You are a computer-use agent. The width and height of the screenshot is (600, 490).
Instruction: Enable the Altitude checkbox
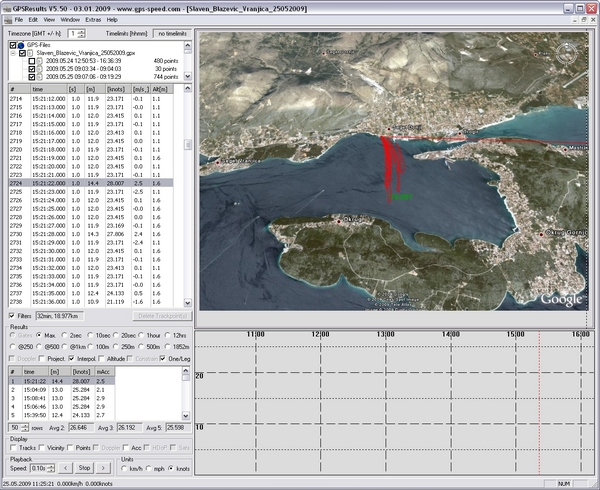click(101, 359)
